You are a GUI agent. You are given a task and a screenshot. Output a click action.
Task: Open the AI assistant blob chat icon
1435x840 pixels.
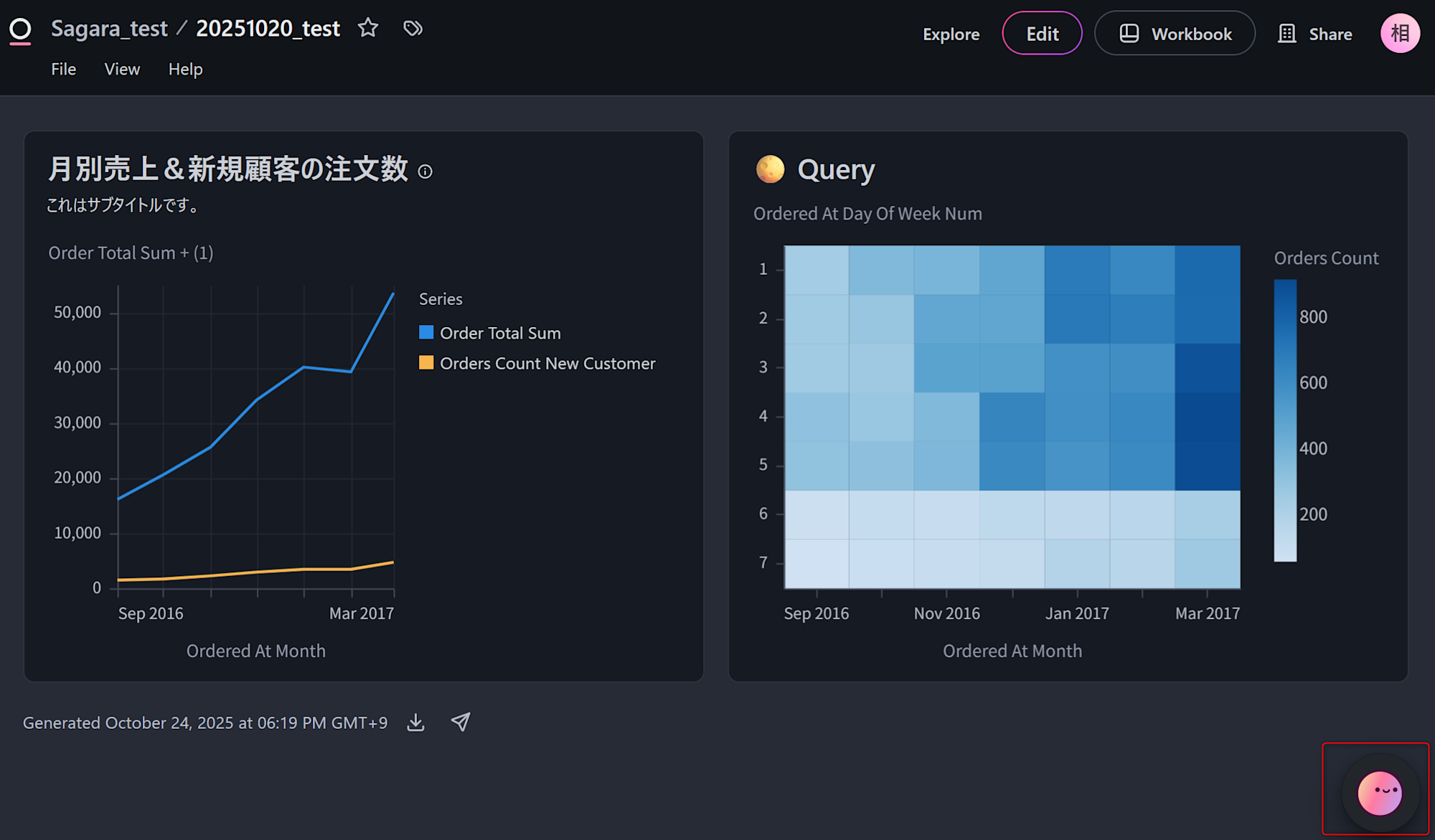(x=1379, y=793)
